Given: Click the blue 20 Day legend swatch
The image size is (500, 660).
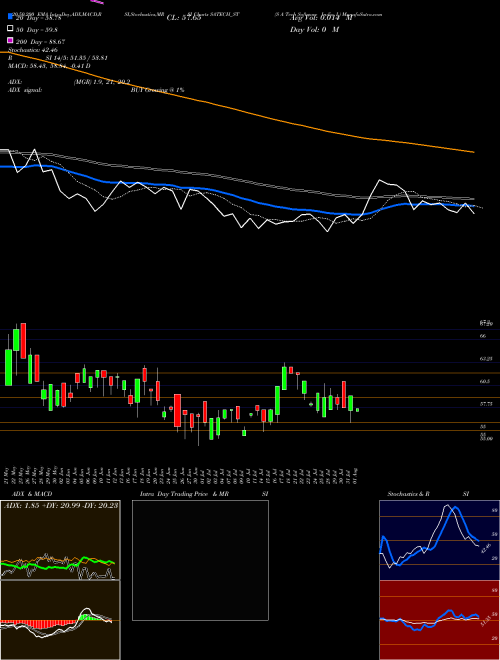Looking at the screenshot, I should (10, 16).
